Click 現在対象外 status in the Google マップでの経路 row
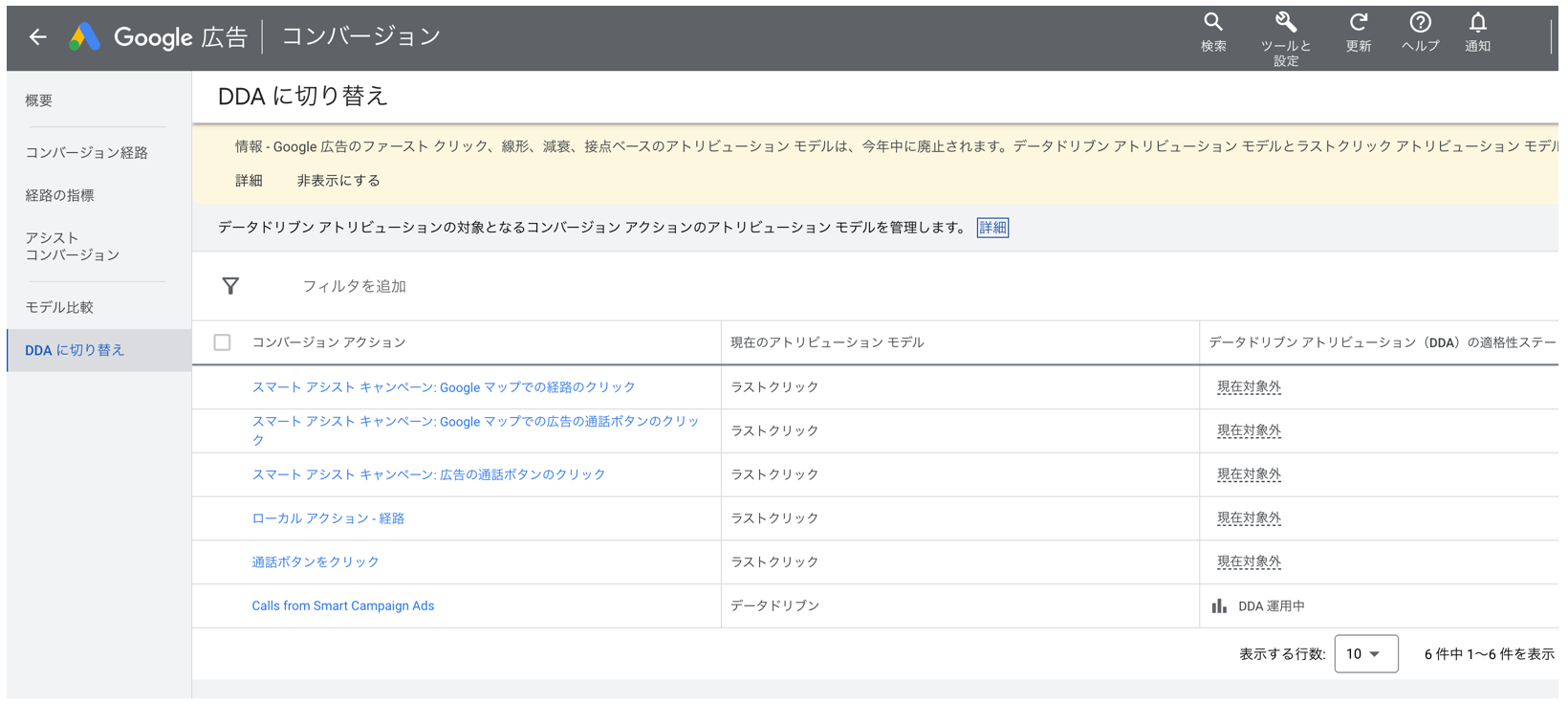1568x704 pixels. 1249,387
